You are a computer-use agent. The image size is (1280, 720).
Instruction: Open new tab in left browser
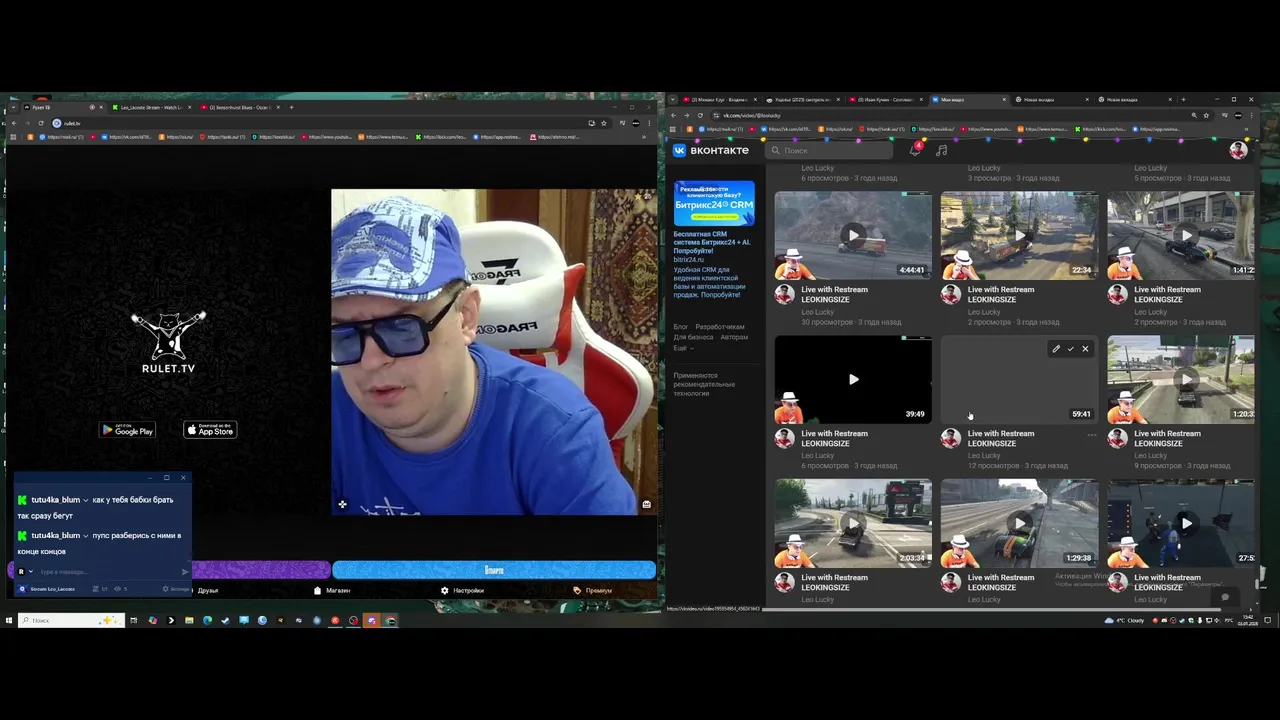291,107
